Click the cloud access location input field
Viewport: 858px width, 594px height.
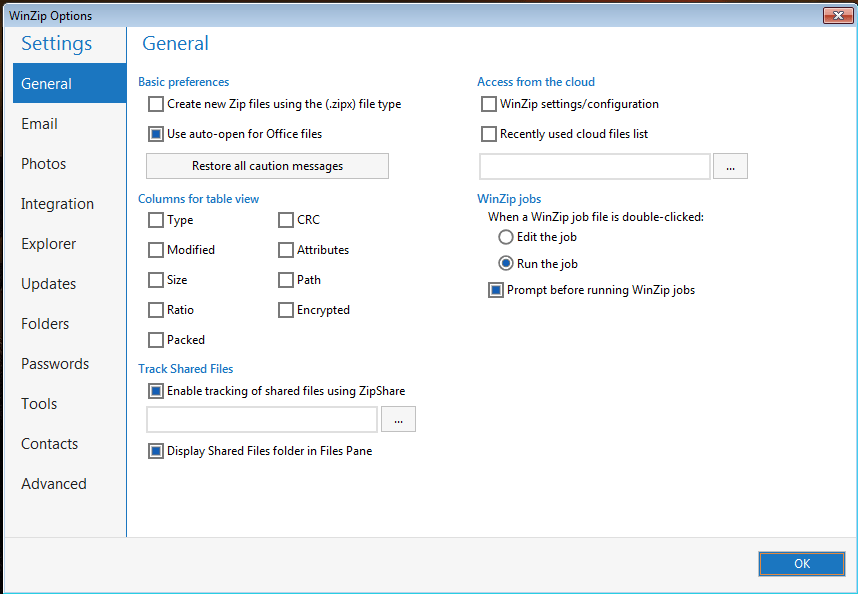pyautogui.click(x=595, y=166)
